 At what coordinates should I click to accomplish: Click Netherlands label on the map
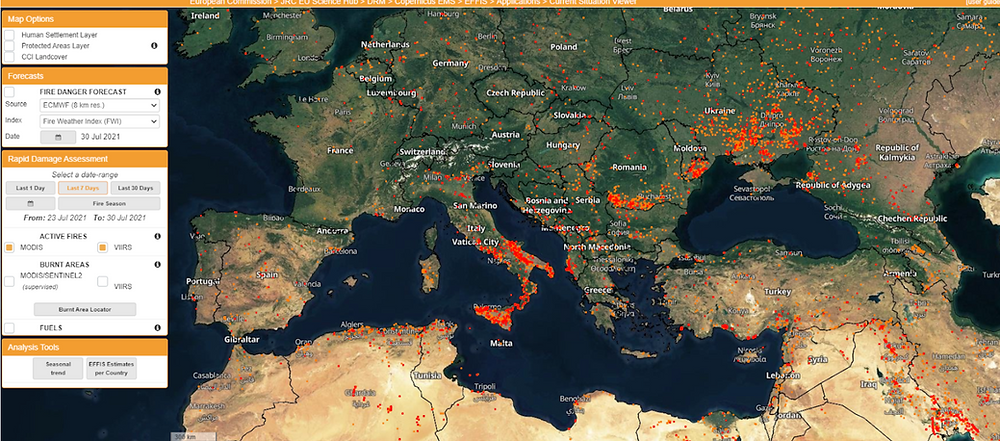click(x=385, y=45)
